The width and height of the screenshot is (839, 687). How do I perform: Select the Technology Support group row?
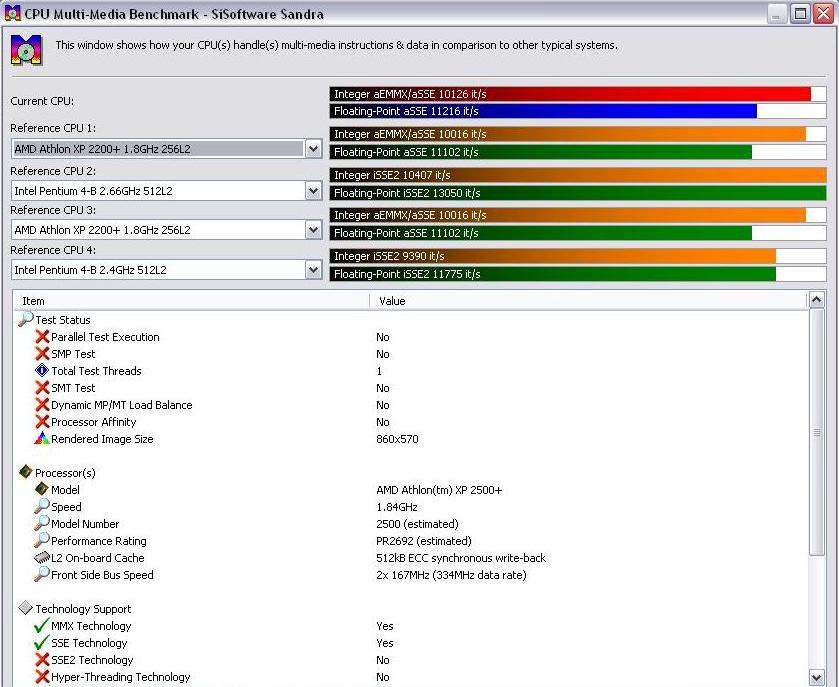pyautogui.click(x=83, y=609)
